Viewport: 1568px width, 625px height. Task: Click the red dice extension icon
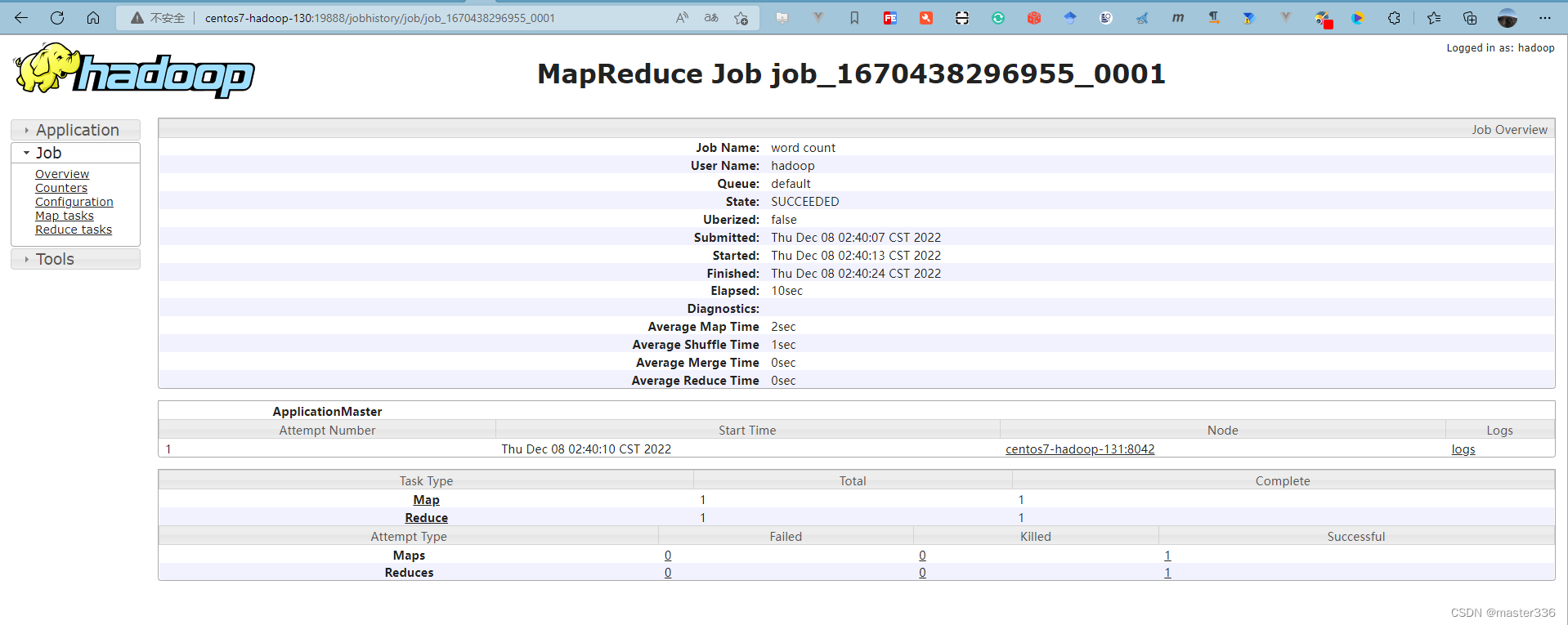pyautogui.click(x=1034, y=17)
